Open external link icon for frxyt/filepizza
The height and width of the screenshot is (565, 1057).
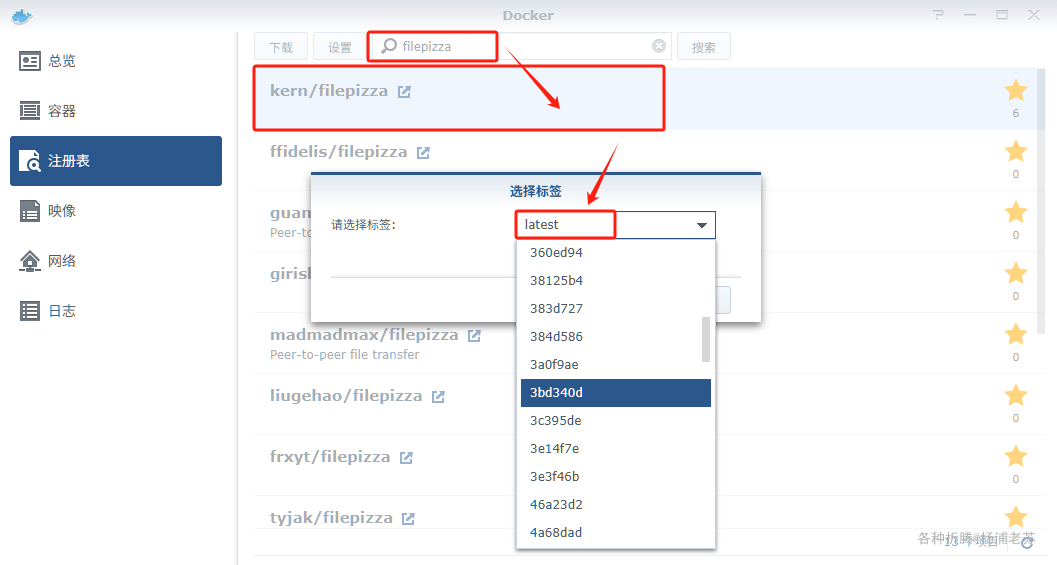pyautogui.click(x=406, y=458)
